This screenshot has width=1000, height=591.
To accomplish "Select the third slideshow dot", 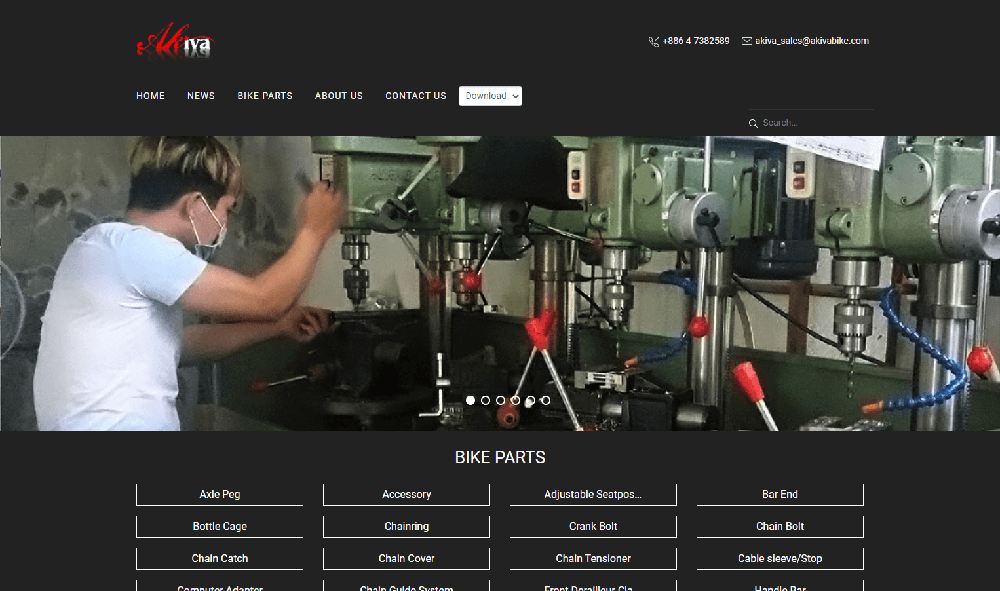I will pyautogui.click(x=501, y=400).
